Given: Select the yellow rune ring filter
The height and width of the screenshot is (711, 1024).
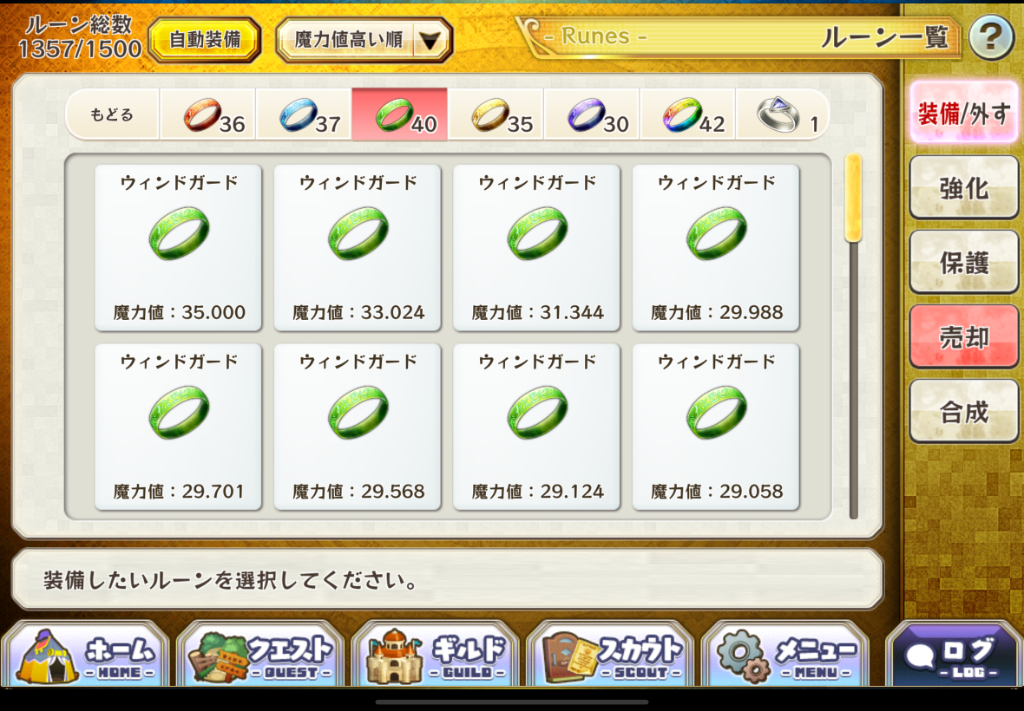Looking at the screenshot, I should pyautogui.click(x=496, y=115).
